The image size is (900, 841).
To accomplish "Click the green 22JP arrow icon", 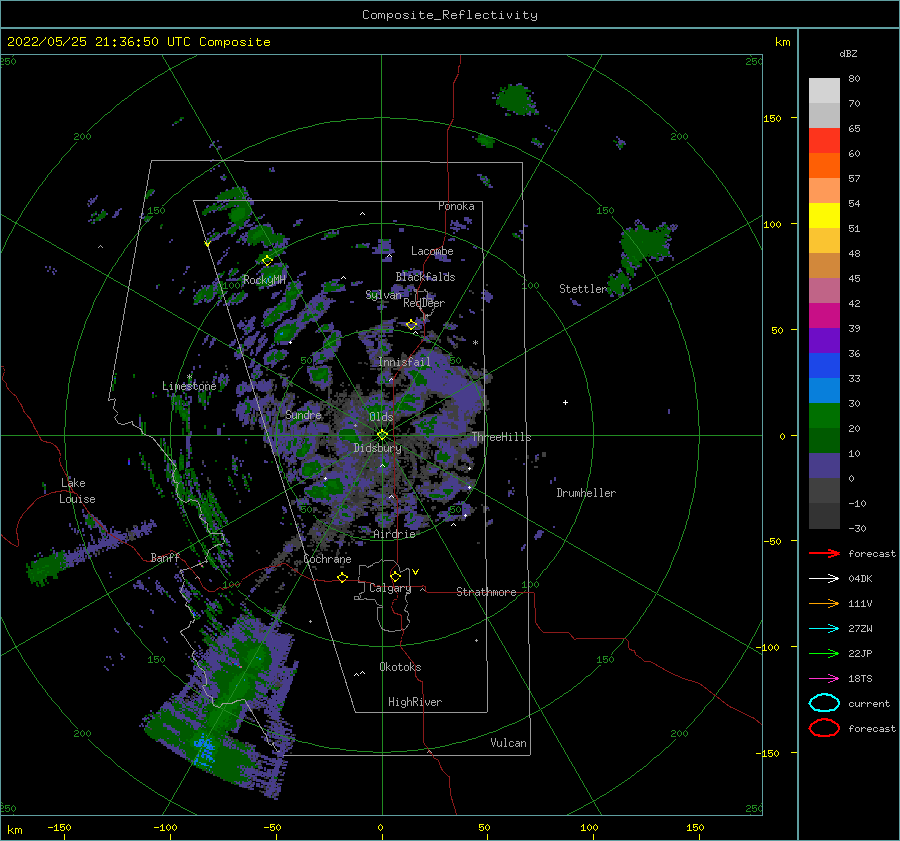I will 824,653.
